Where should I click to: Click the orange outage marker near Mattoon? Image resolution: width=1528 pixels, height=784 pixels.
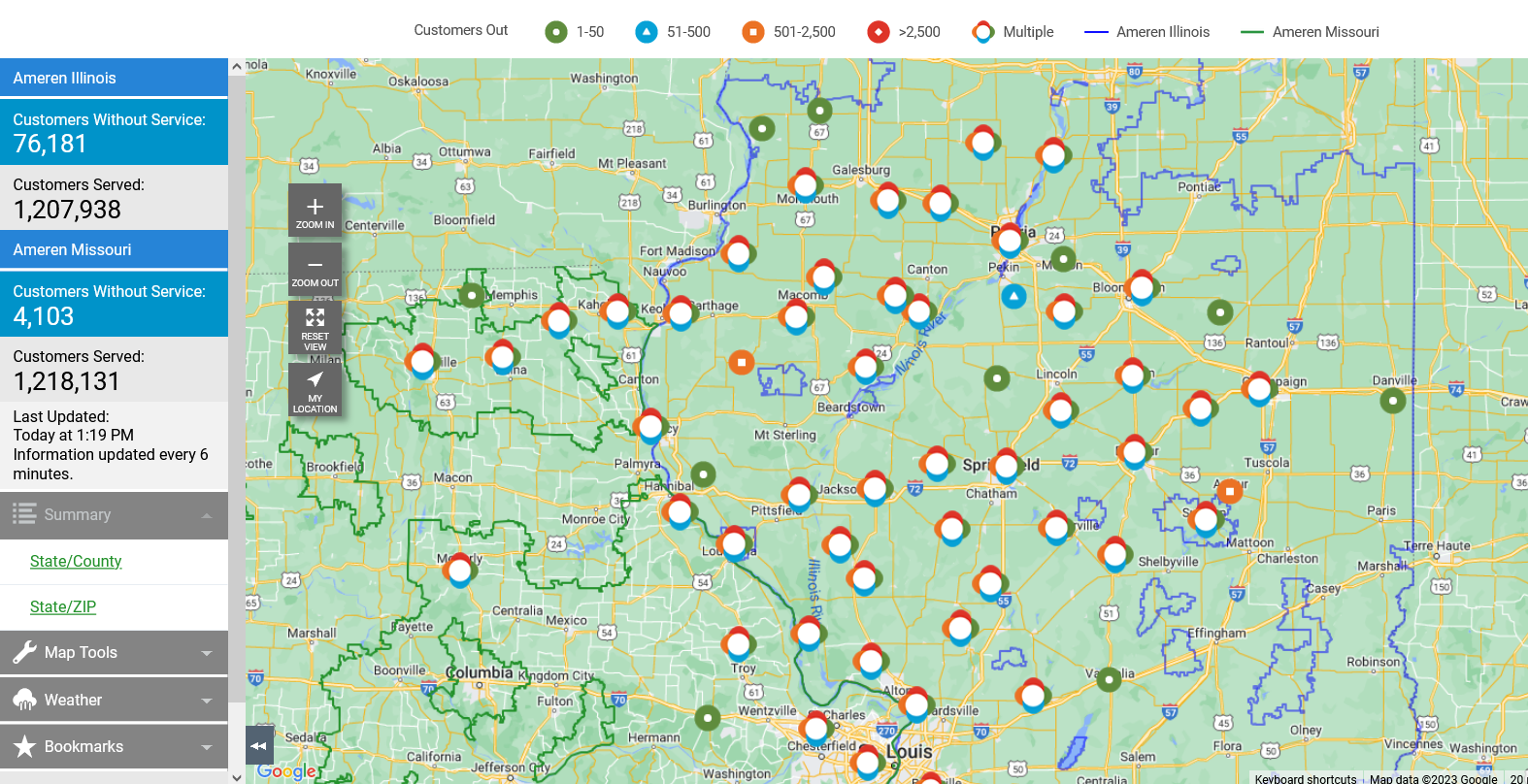pyautogui.click(x=1230, y=492)
